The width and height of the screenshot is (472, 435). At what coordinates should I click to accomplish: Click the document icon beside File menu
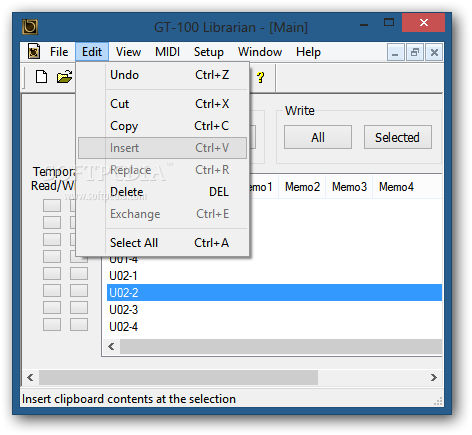tap(34, 52)
